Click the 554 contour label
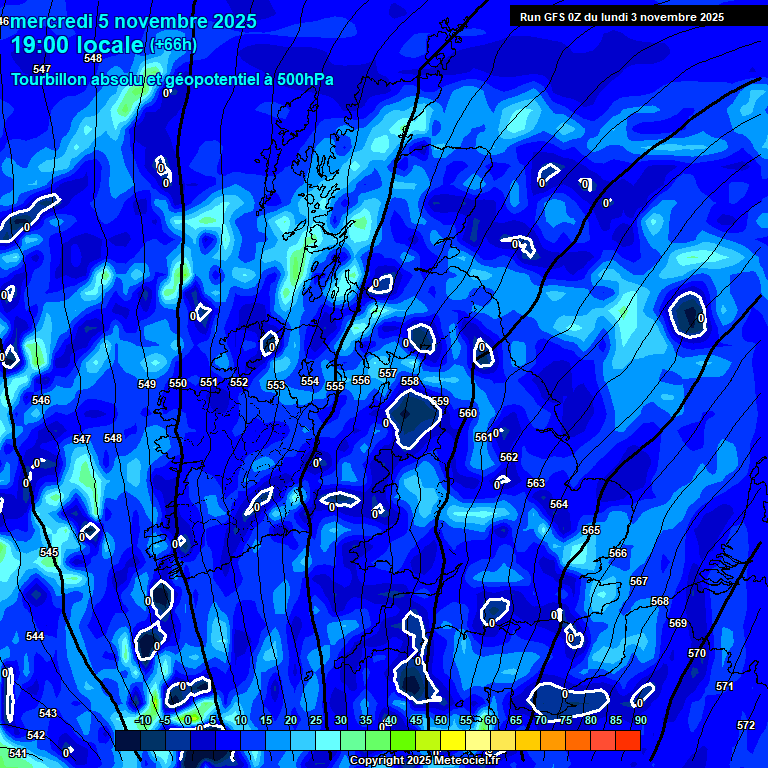The image size is (768, 768). (310, 381)
